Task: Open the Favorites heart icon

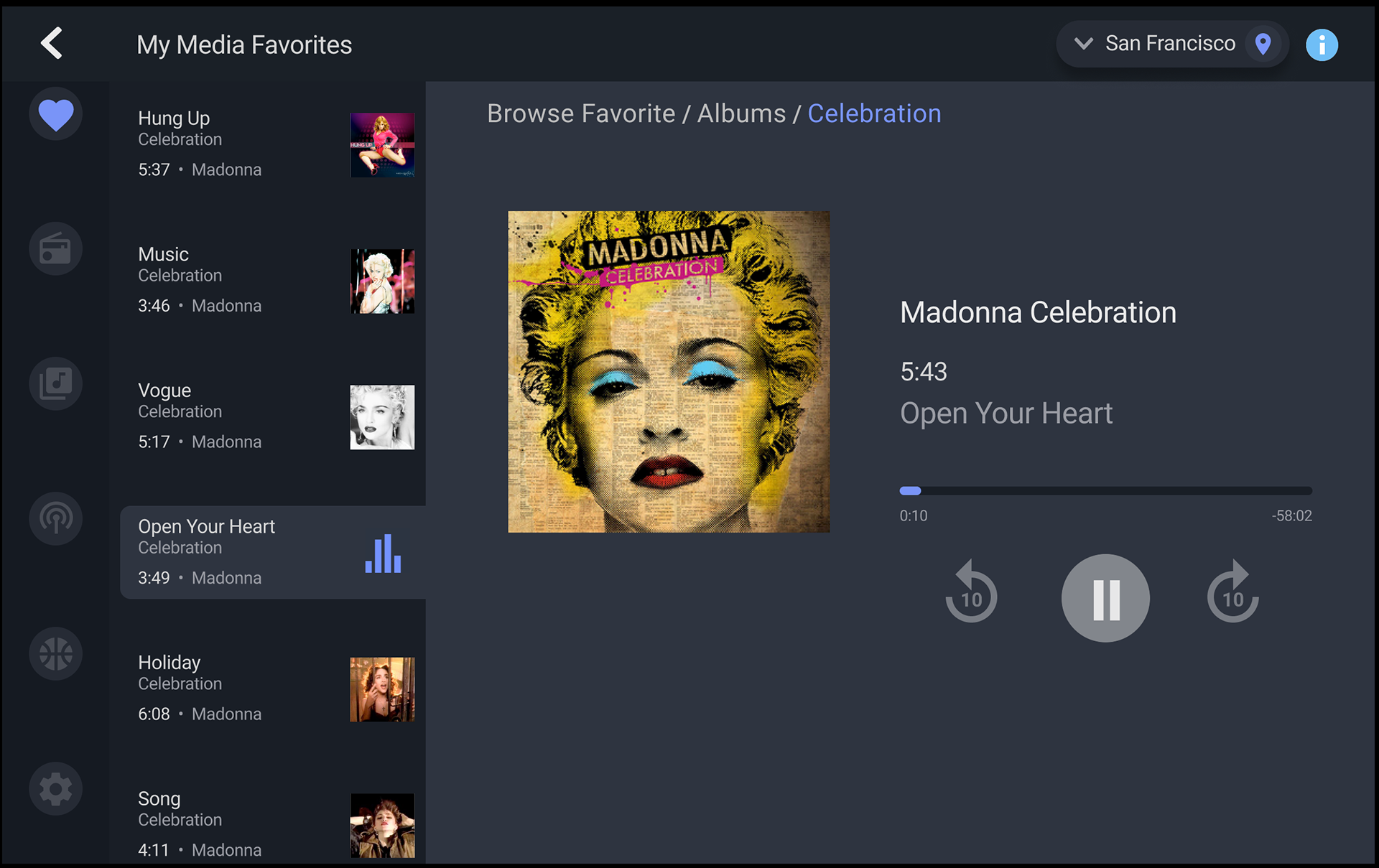Action: coord(55,114)
